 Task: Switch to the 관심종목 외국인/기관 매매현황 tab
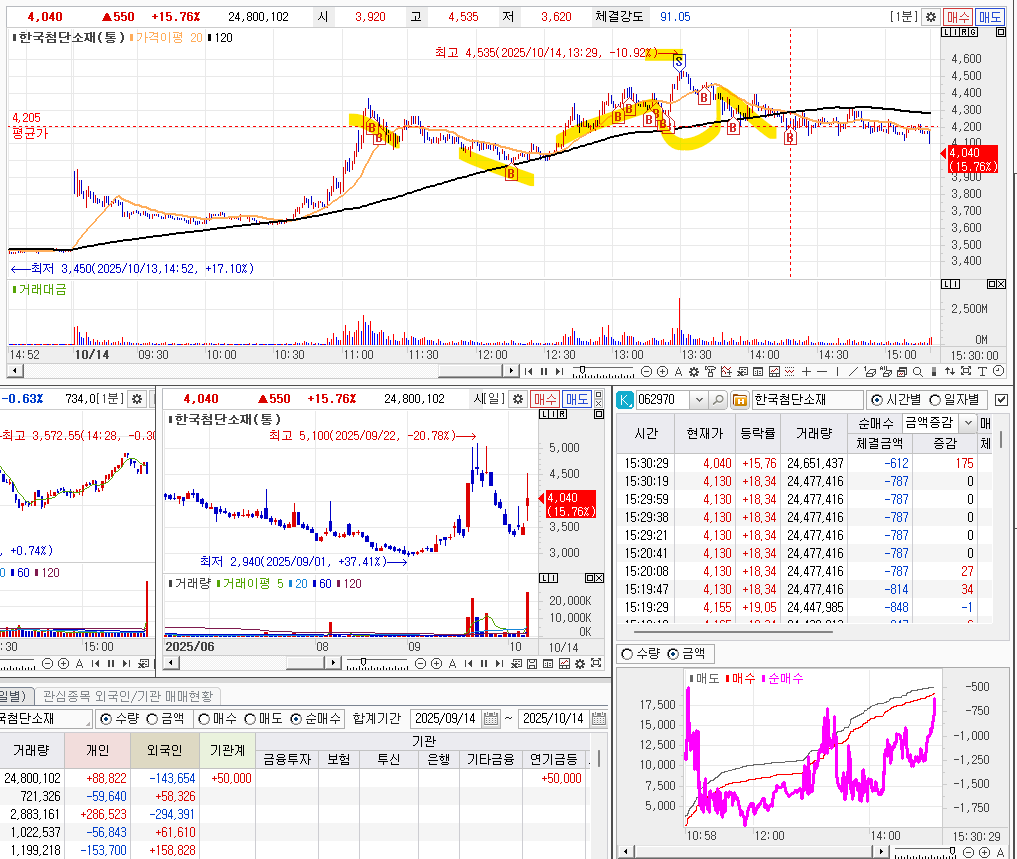coord(128,696)
